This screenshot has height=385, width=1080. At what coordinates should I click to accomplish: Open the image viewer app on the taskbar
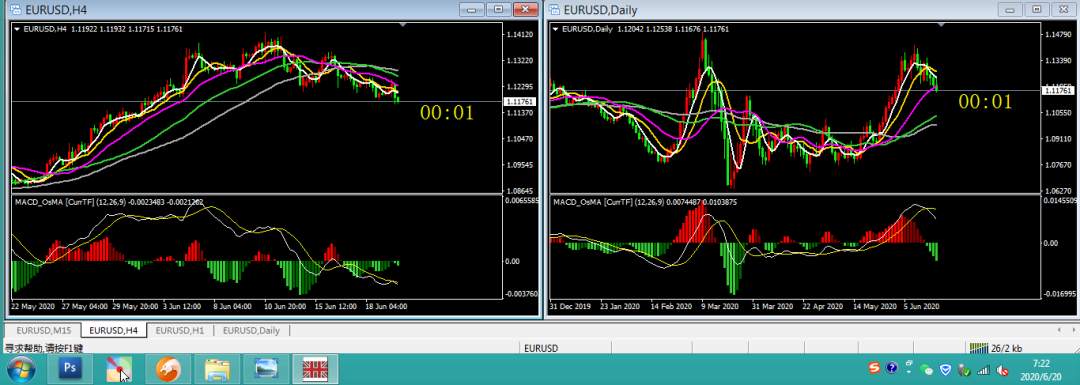tap(266, 369)
